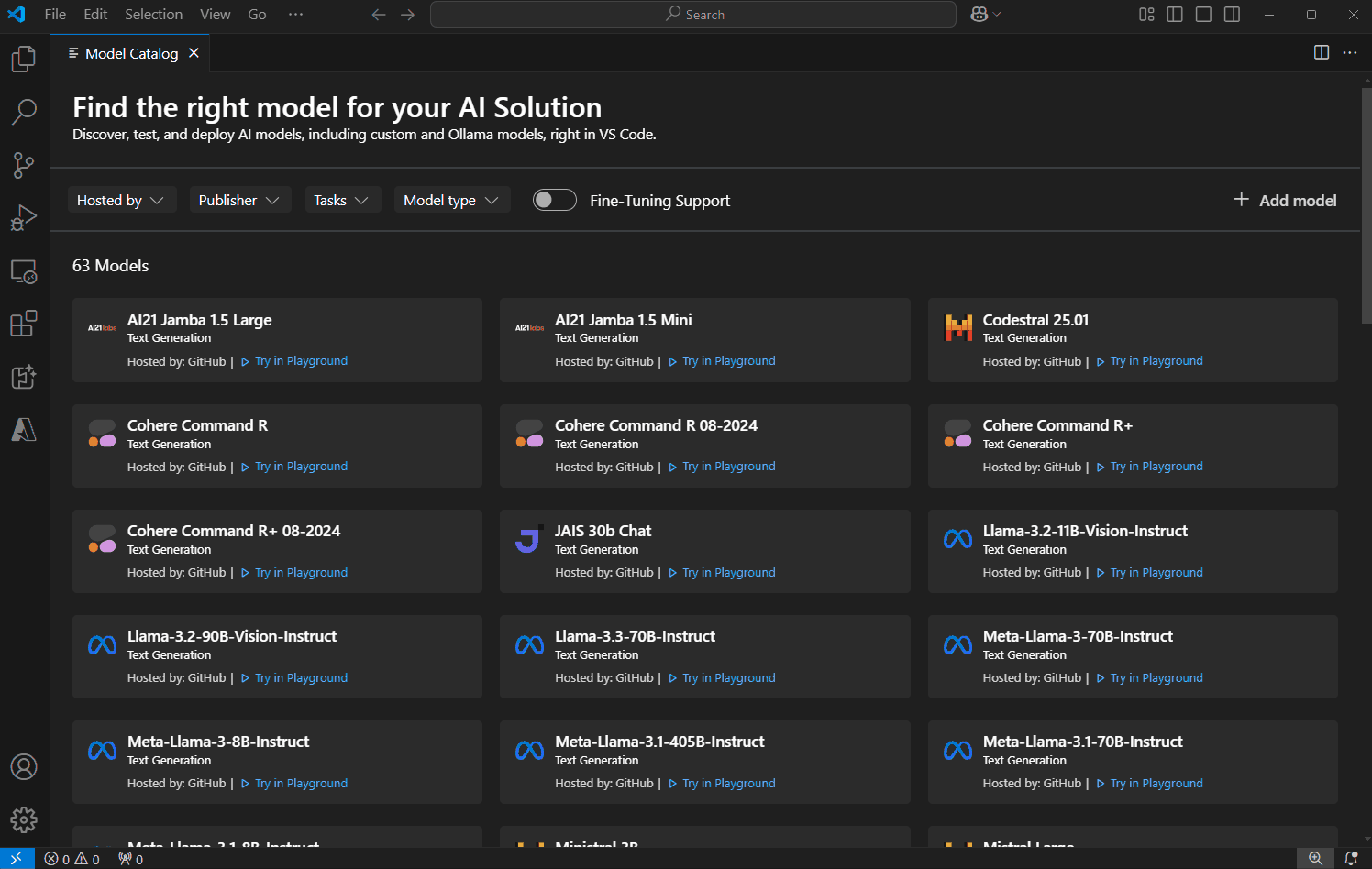Open the Go menu
Screen dimensions: 1372x869
[x=257, y=15]
